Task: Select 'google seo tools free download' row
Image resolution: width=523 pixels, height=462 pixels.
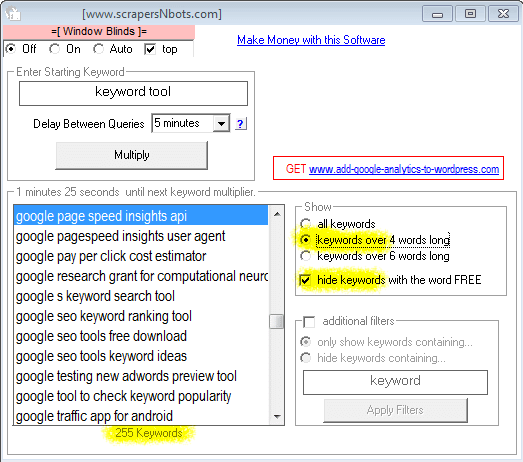Action: [x=141, y=336]
